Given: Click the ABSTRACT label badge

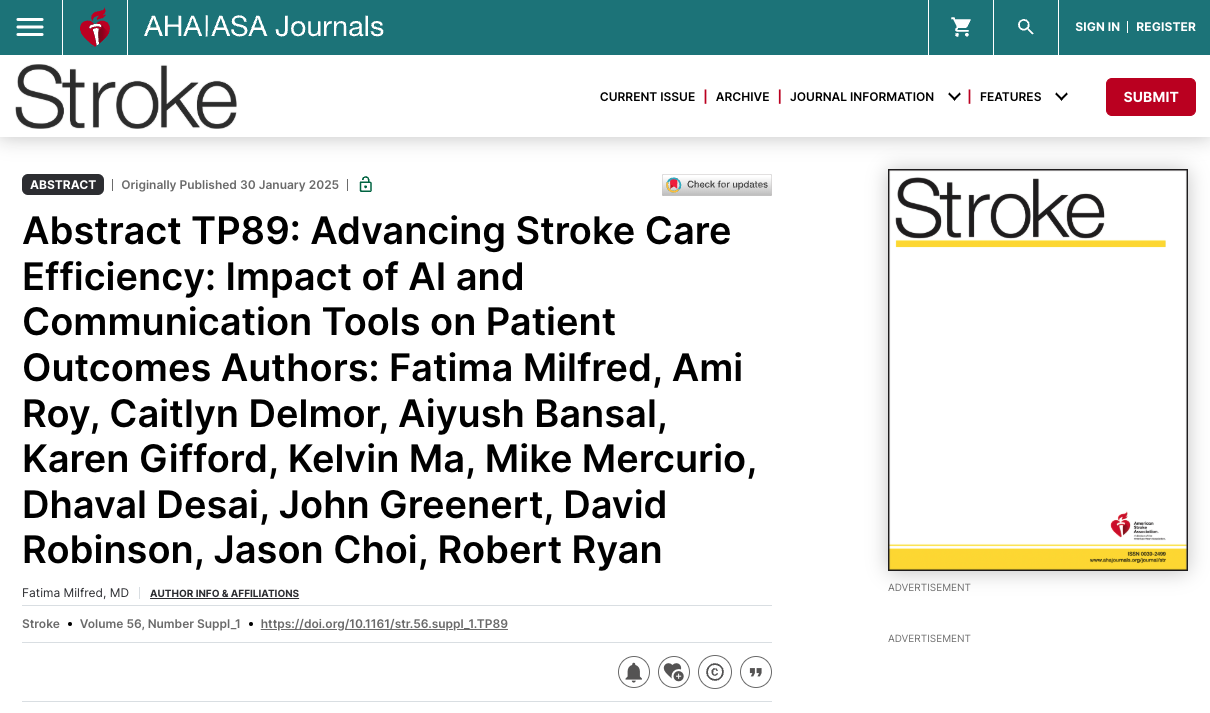Looking at the screenshot, I should 63,185.
